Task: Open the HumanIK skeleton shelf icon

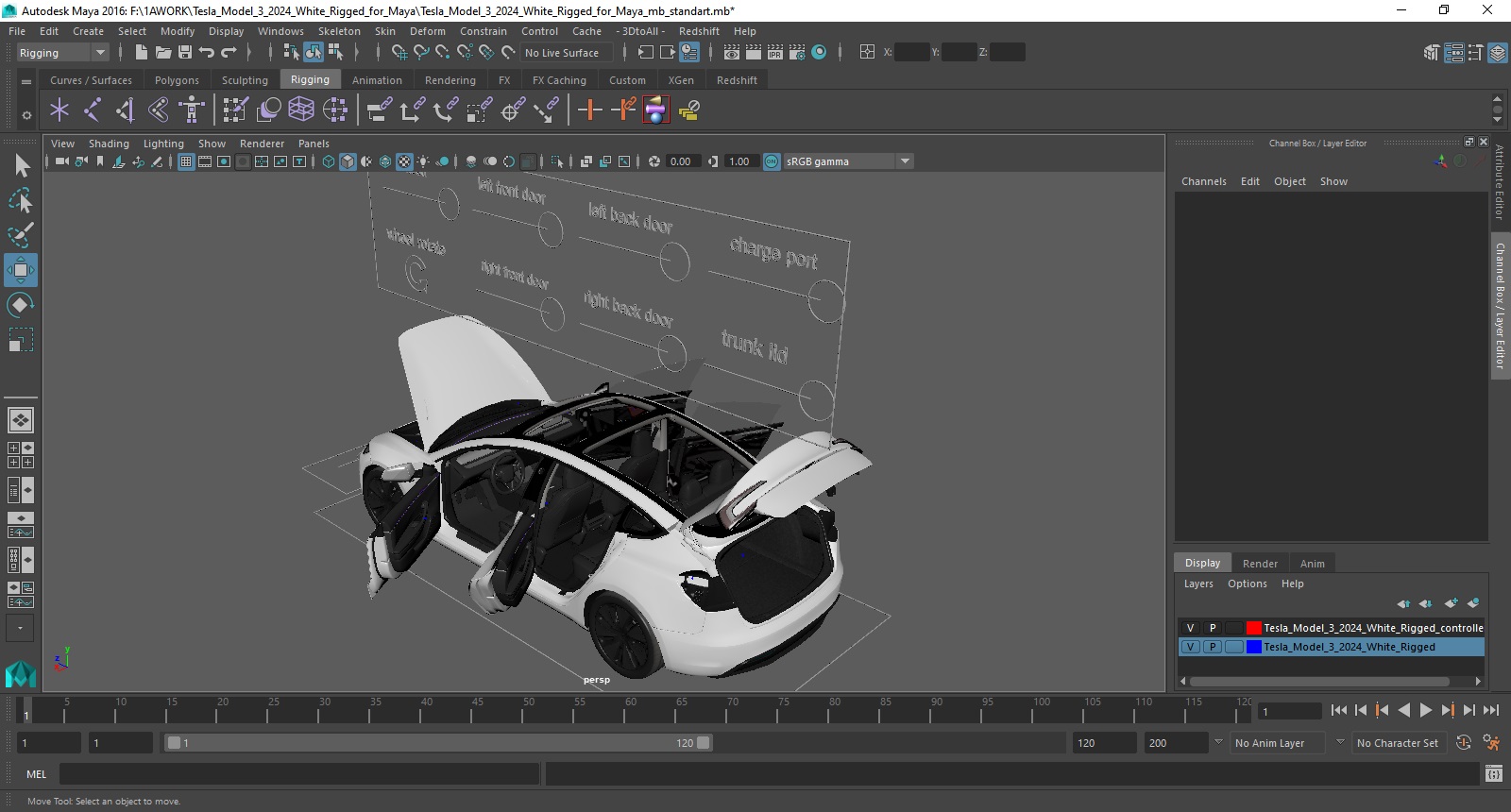Action: pos(192,110)
